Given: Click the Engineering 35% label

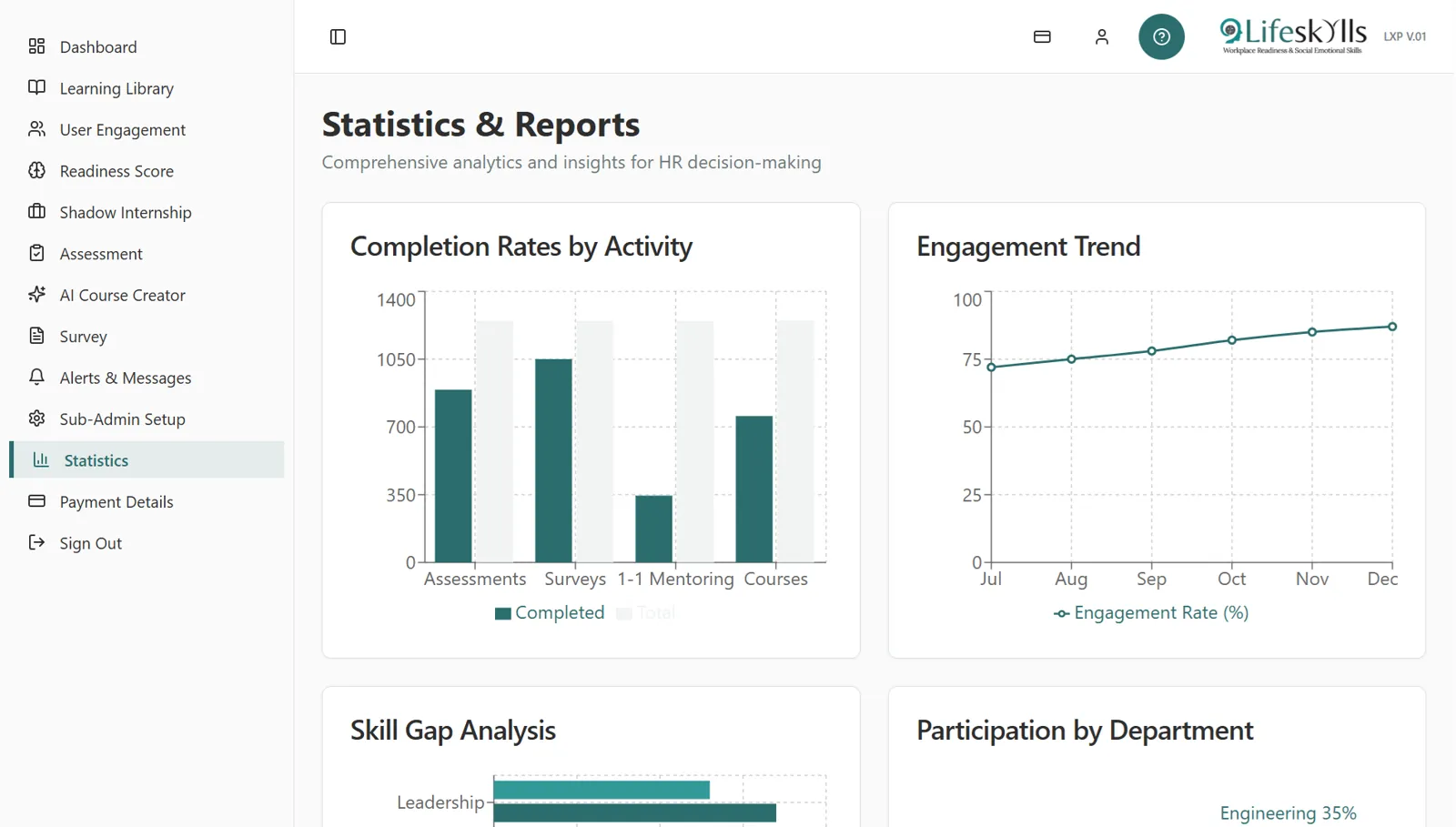Looking at the screenshot, I should [1288, 812].
